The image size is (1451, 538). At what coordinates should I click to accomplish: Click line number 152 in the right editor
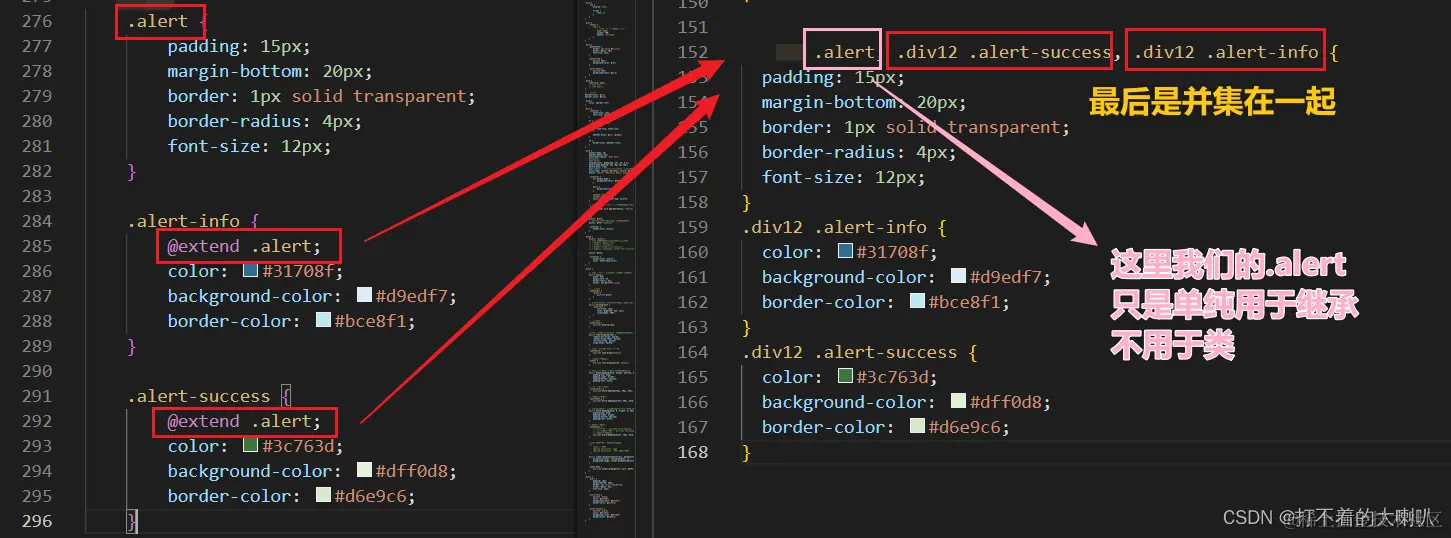[x=692, y=52]
